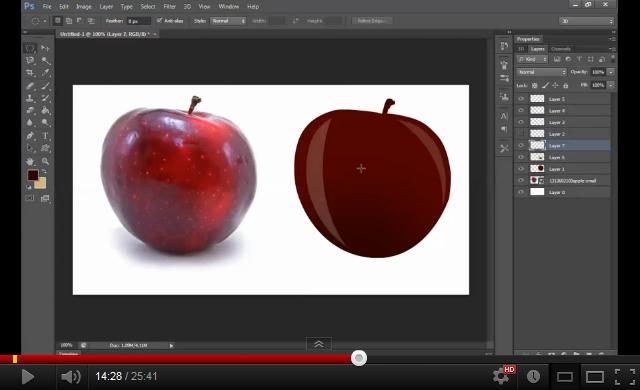The width and height of the screenshot is (640, 390).
Task: Select the Eraser tool
Action: click(x=30, y=110)
